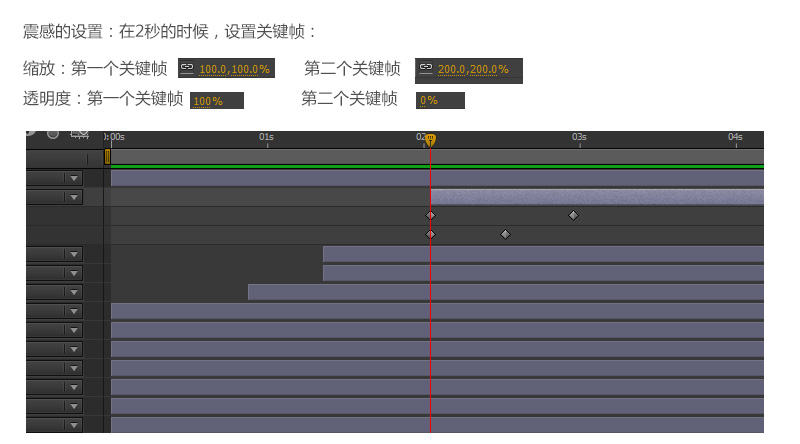This screenshot has height=444, width=800.
Task: Click the yellow current-time indicator playhead handle
Action: 431,139
